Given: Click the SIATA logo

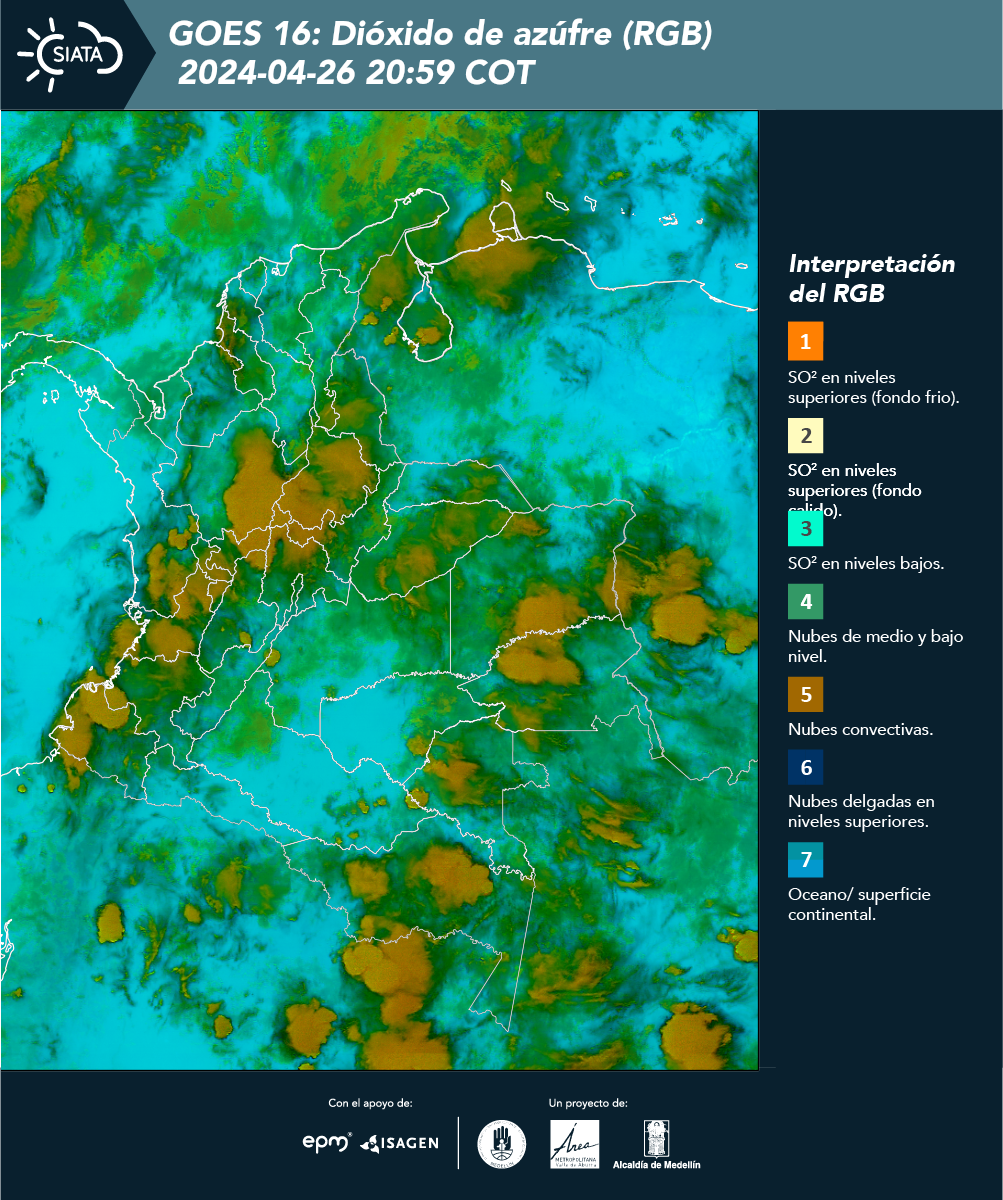Looking at the screenshot, I should coord(70,54).
